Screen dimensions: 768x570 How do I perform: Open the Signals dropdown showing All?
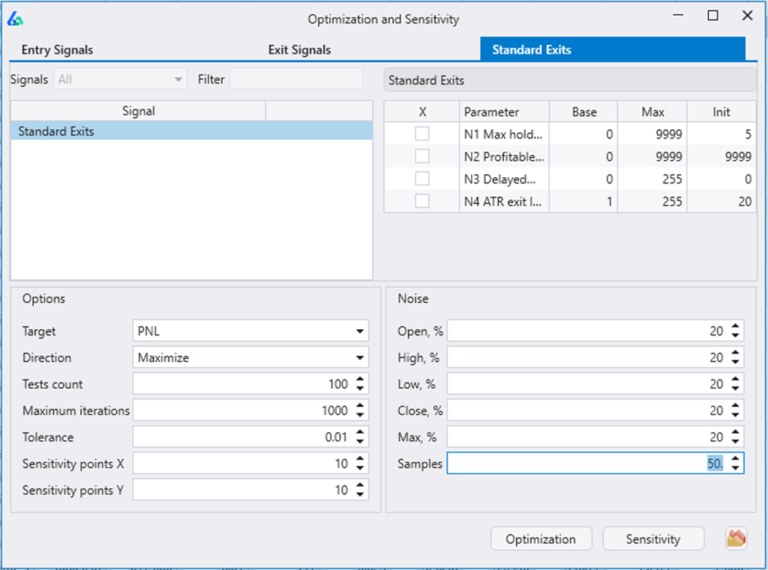point(120,79)
